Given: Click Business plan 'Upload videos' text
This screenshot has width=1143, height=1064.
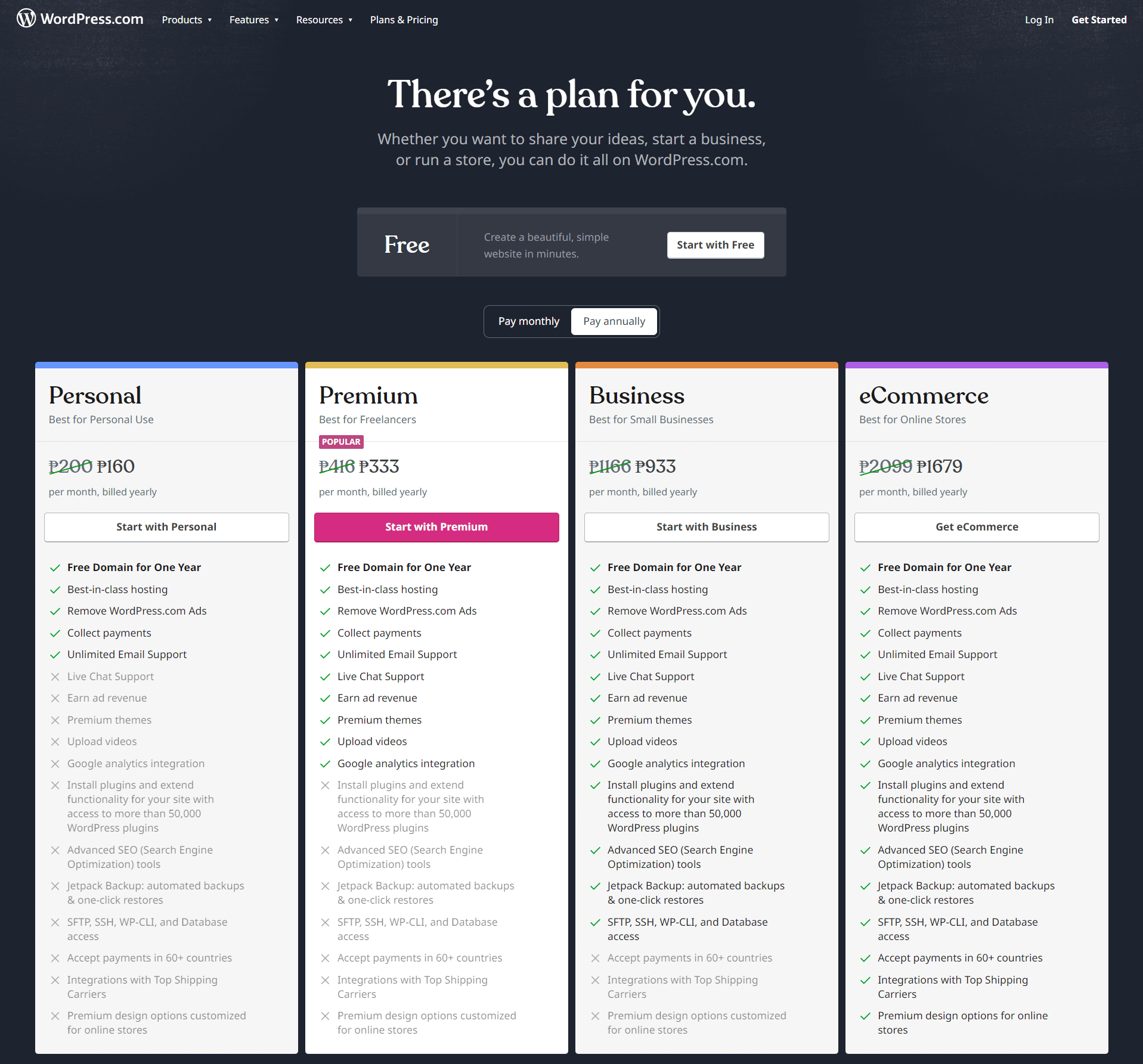Looking at the screenshot, I should (x=642, y=742).
